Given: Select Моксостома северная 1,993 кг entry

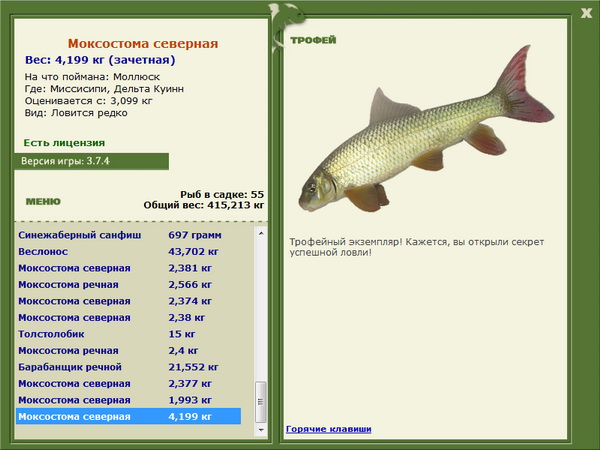Looking at the screenshot, I should (129, 400).
